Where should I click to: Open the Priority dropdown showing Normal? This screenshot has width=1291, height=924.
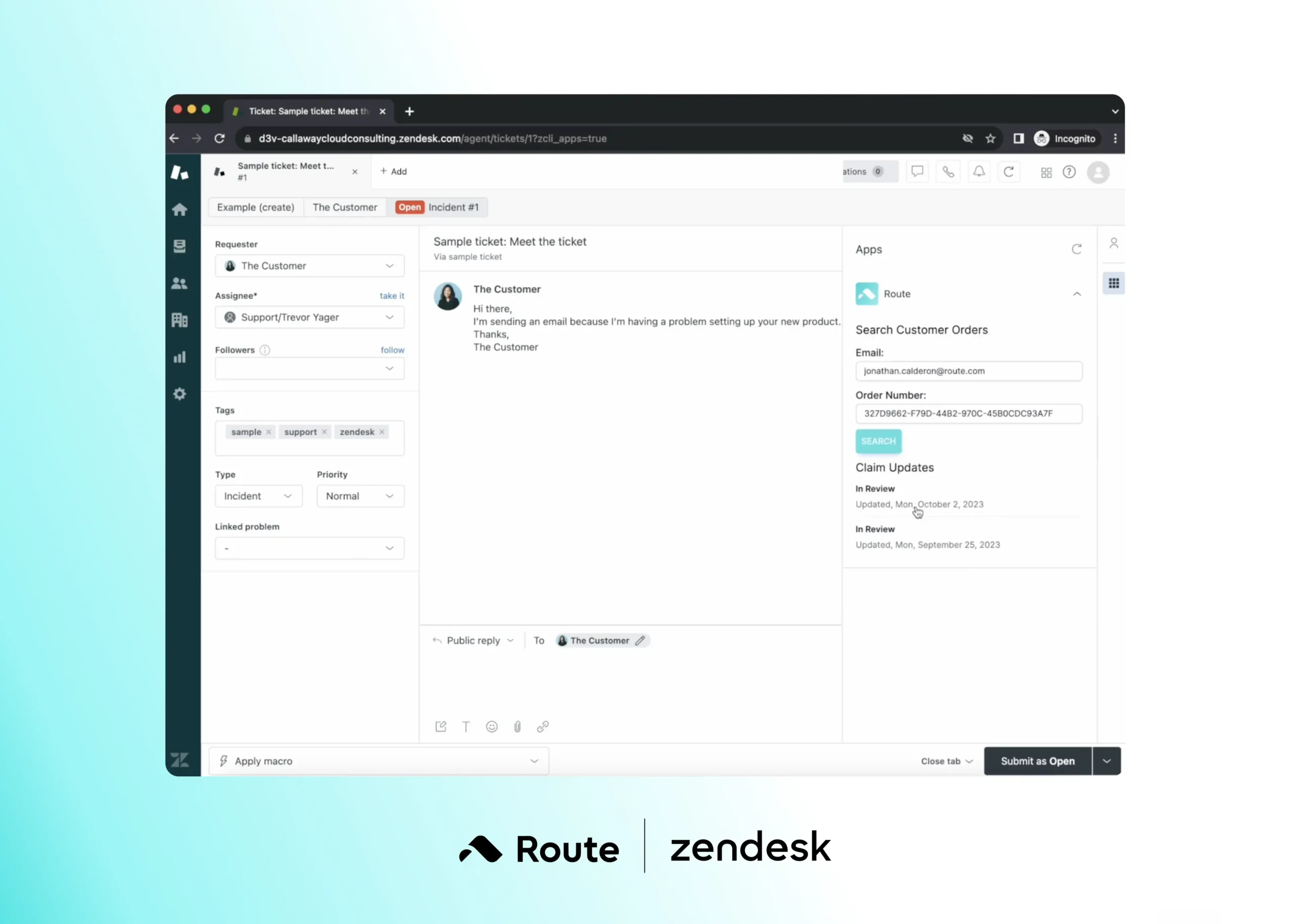pyautogui.click(x=361, y=496)
